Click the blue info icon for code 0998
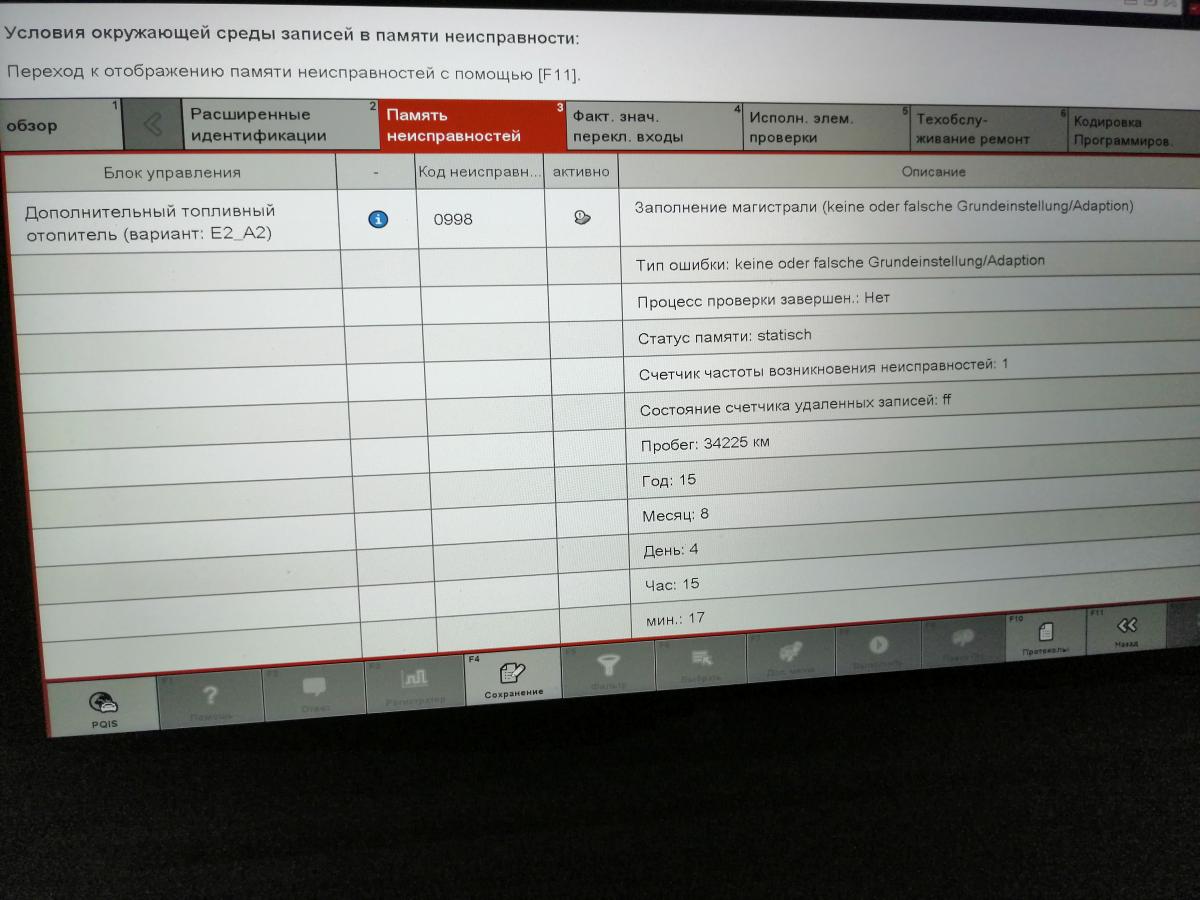Viewport: 1200px width, 900px height. tap(378, 220)
